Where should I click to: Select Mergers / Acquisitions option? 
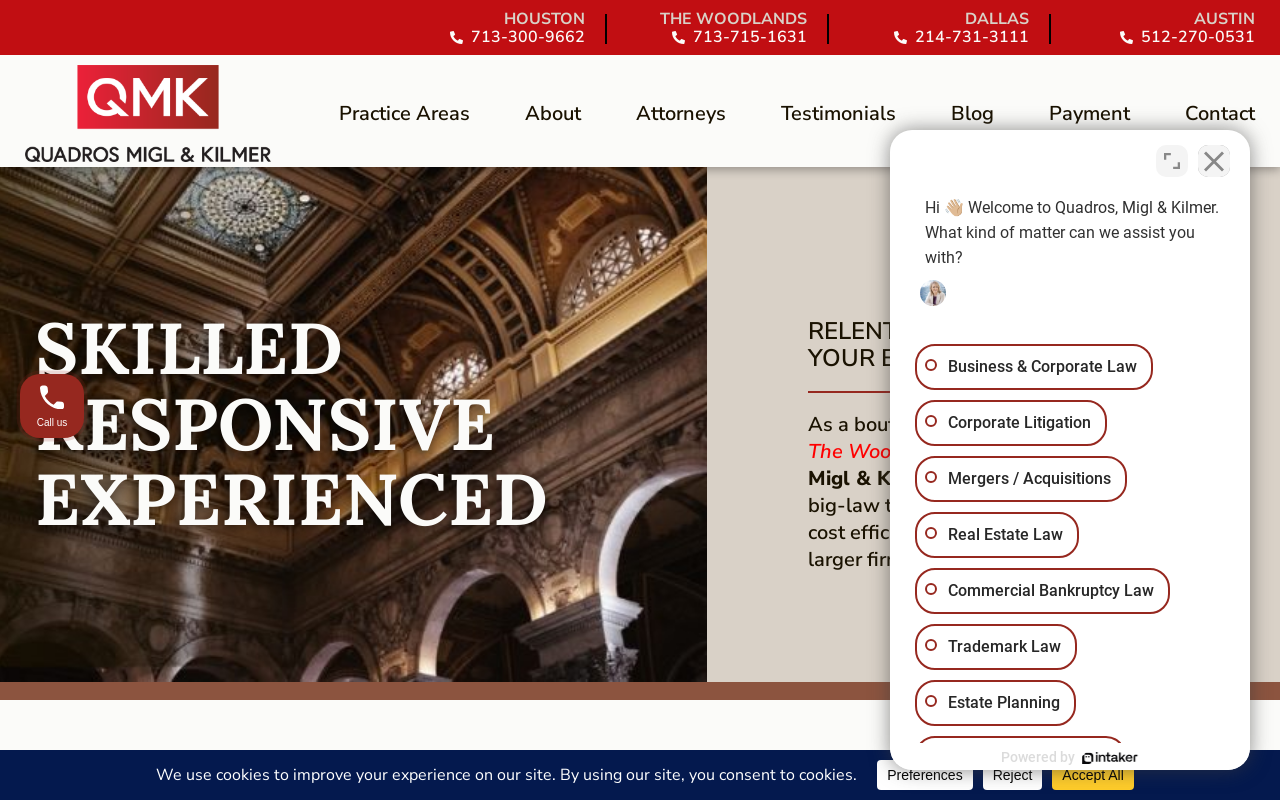tap(1021, 479)
